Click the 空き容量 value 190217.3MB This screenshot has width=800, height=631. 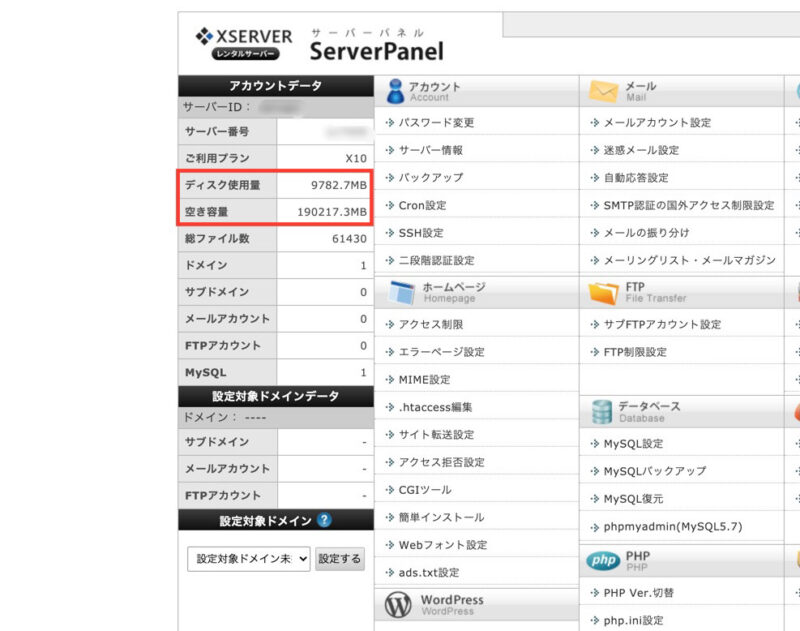click(332, 212)
